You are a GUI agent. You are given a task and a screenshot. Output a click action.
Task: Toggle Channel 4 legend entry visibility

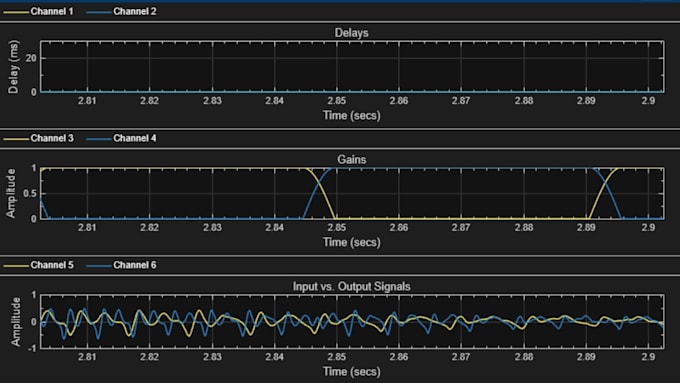point(121,138)
